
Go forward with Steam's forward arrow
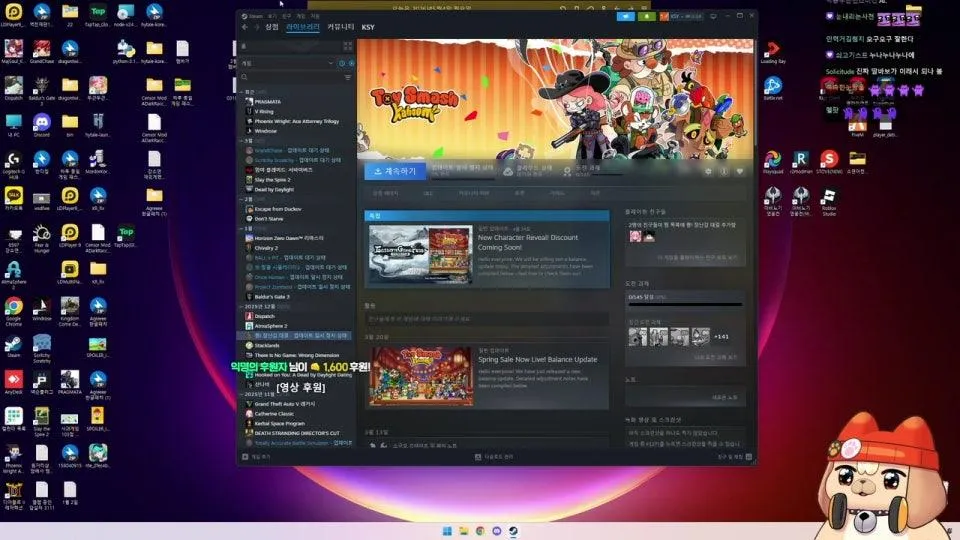(256, 27)
